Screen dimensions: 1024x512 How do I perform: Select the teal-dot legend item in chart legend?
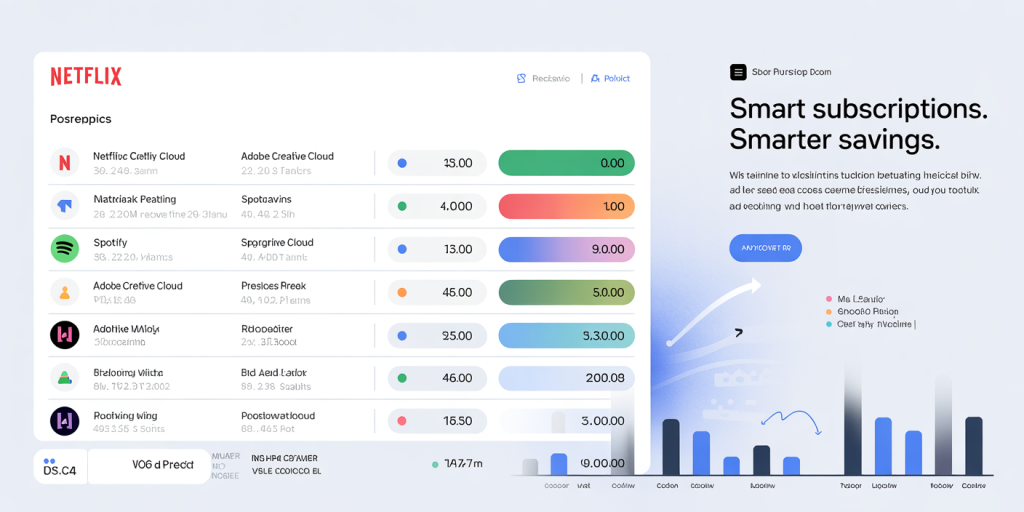(x=870, y=324)
